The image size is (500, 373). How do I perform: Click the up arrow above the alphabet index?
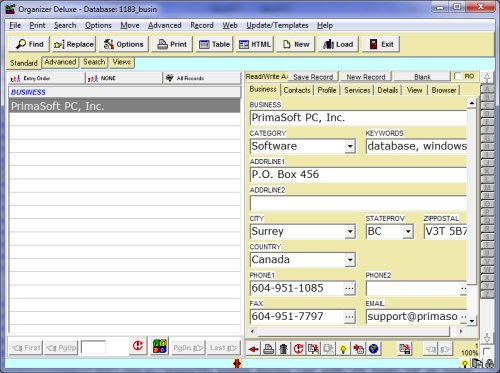click(487, 78)
